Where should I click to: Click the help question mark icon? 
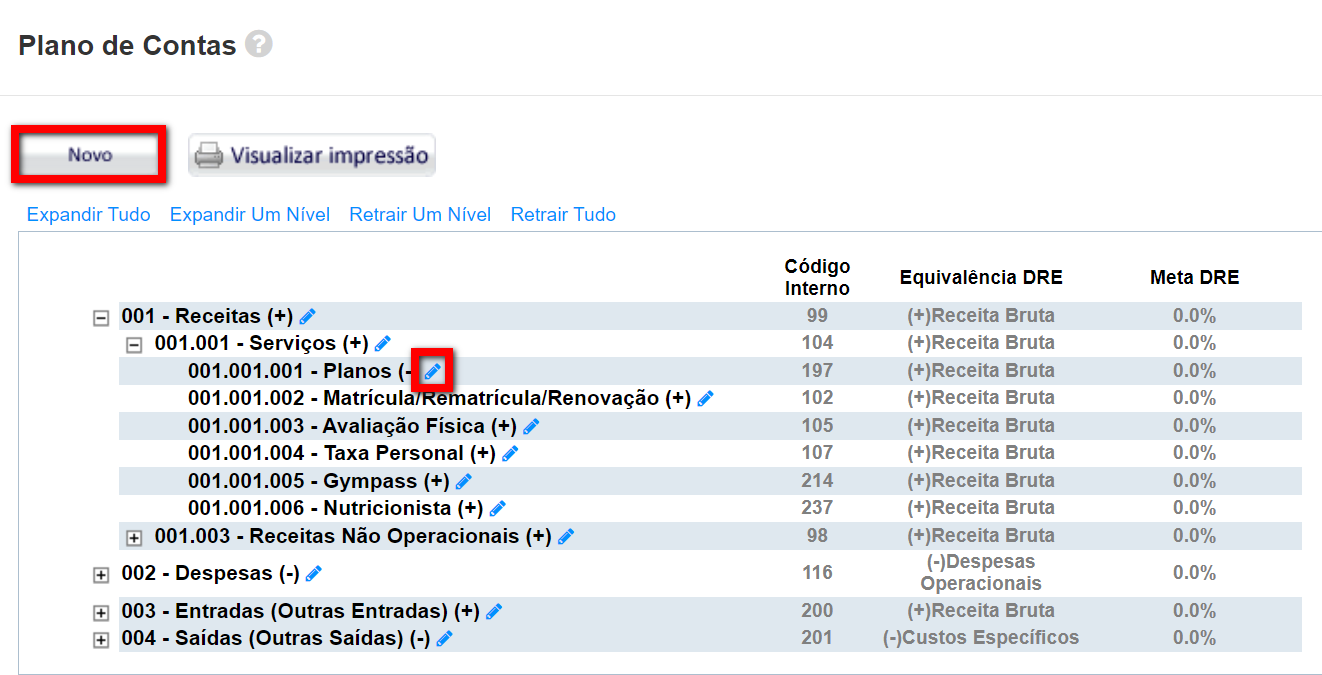(x=259, y=45)
